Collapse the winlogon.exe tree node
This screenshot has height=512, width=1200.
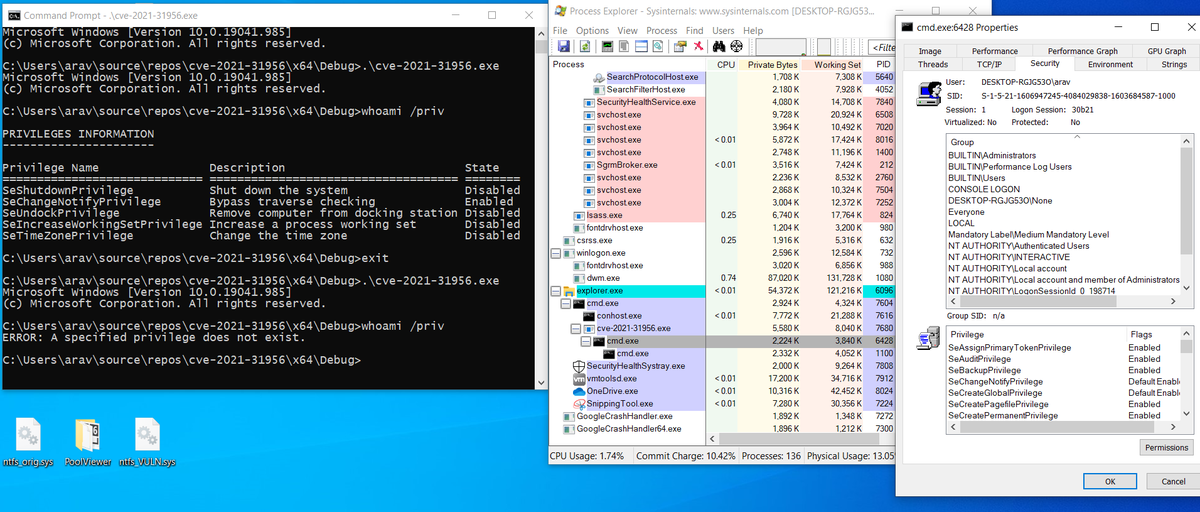point(557,253)
